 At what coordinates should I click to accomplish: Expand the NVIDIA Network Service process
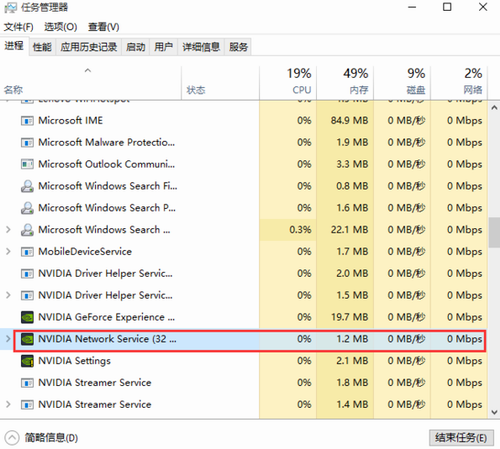[8, 339]
